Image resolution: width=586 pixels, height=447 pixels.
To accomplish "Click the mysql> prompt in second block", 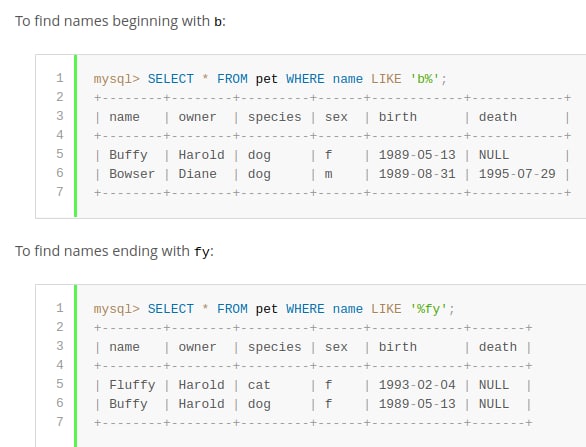I will [117, 310].
